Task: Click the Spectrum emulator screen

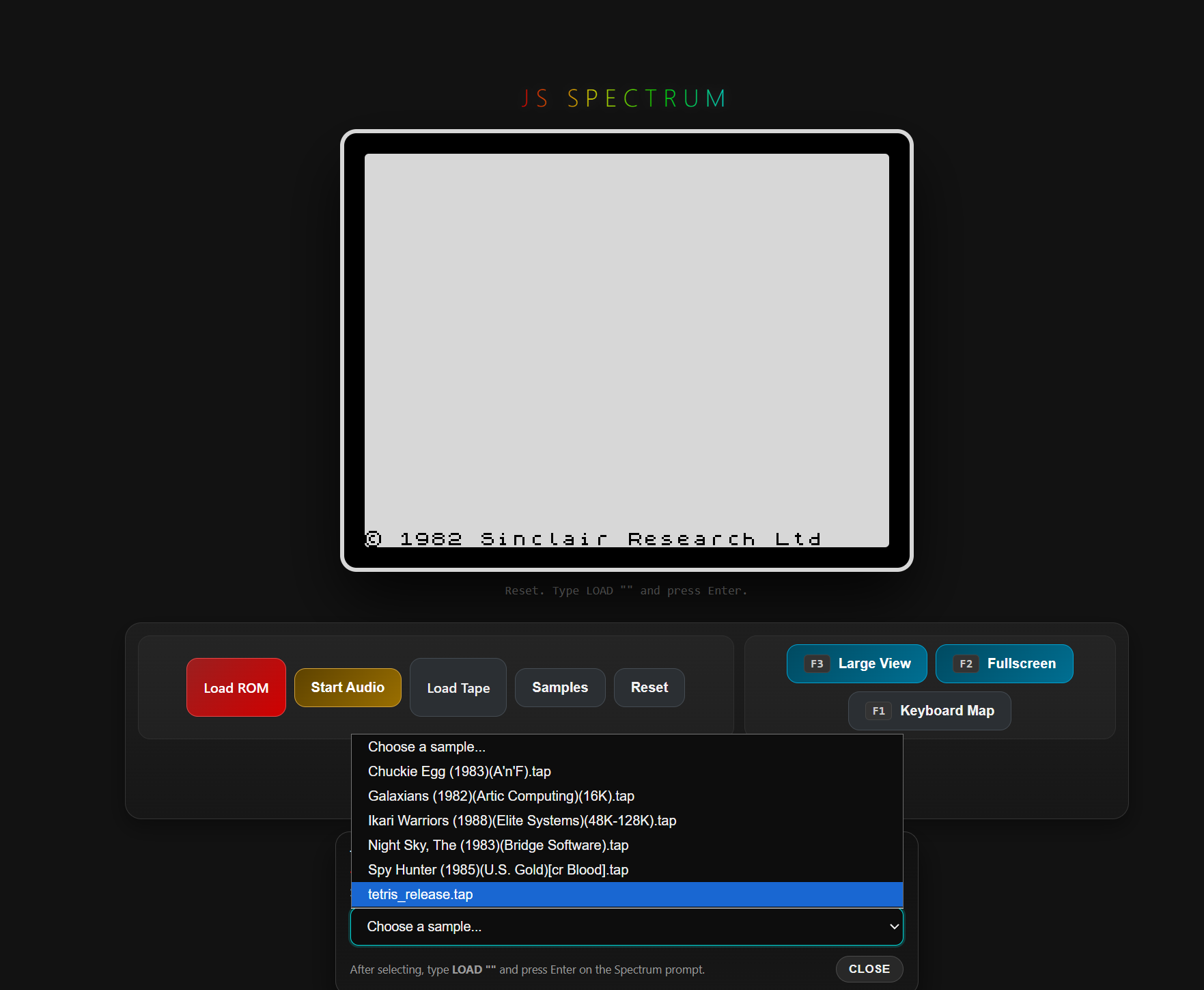Action: 627,350
